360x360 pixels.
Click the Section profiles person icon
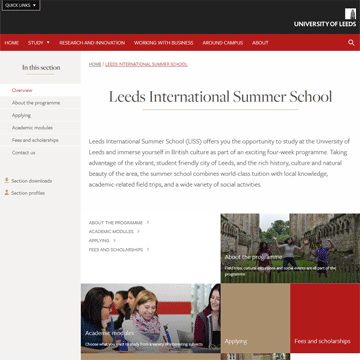pyautogui.click(x=7, y=193)
